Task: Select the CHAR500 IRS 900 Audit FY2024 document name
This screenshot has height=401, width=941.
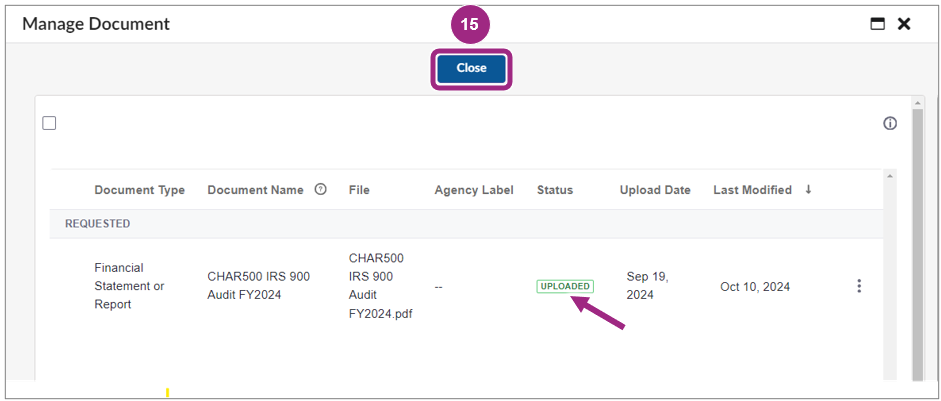Action: tap(259, 286)
